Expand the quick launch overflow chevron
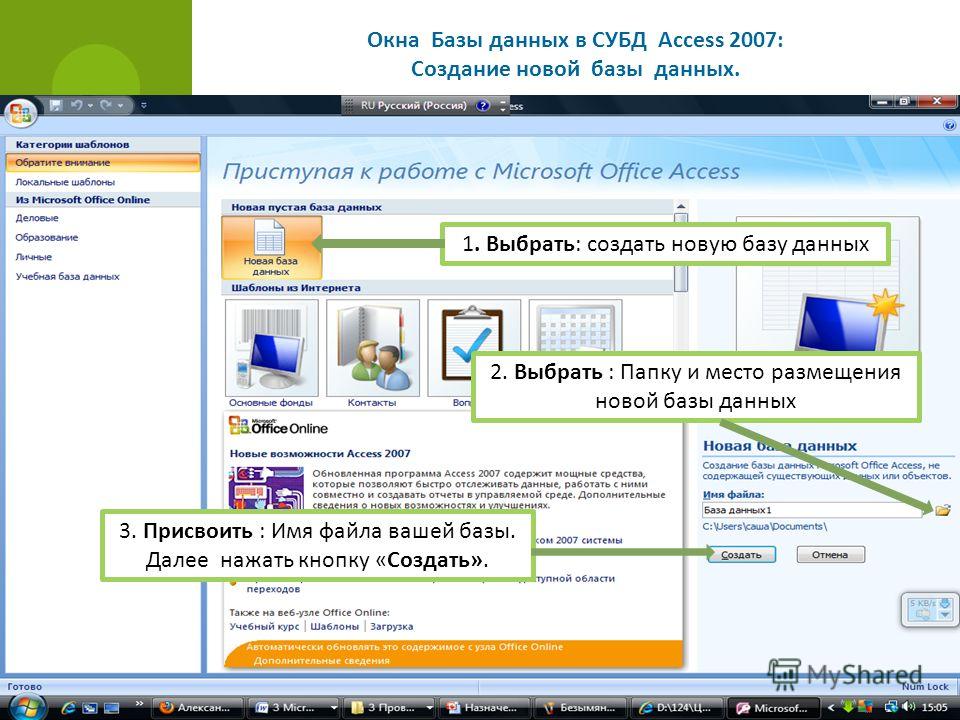This screenshot has height=720, width=960. click(x=139, y=703)
